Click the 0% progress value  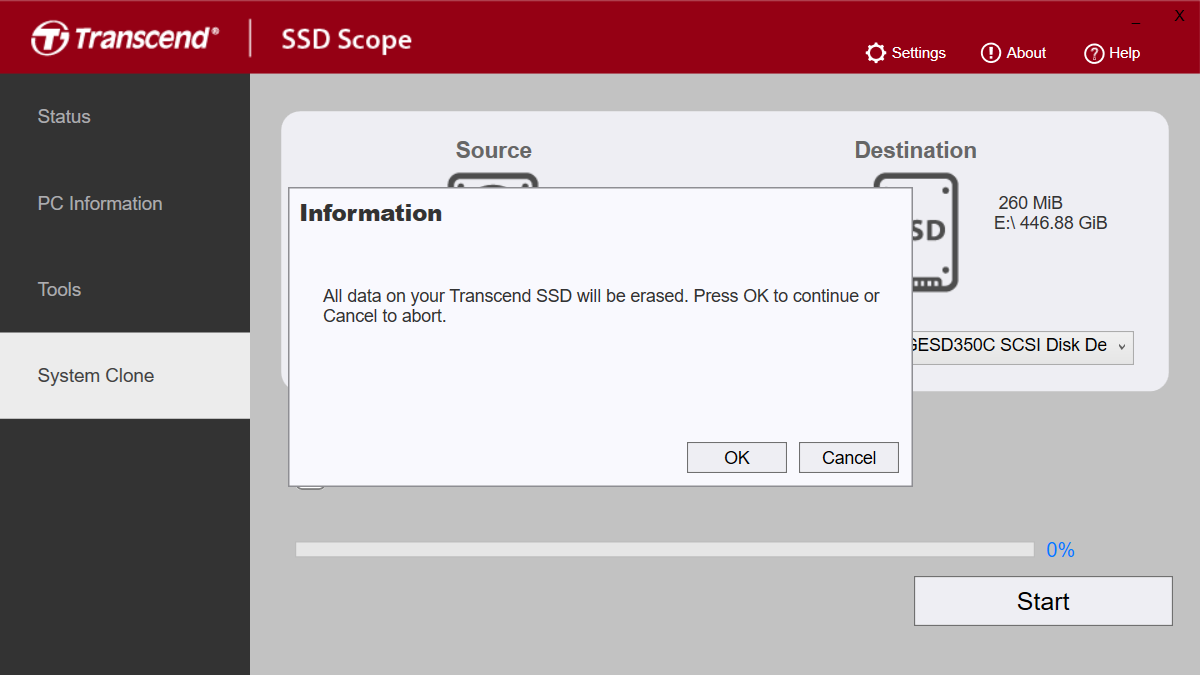tap(1060, 550)
